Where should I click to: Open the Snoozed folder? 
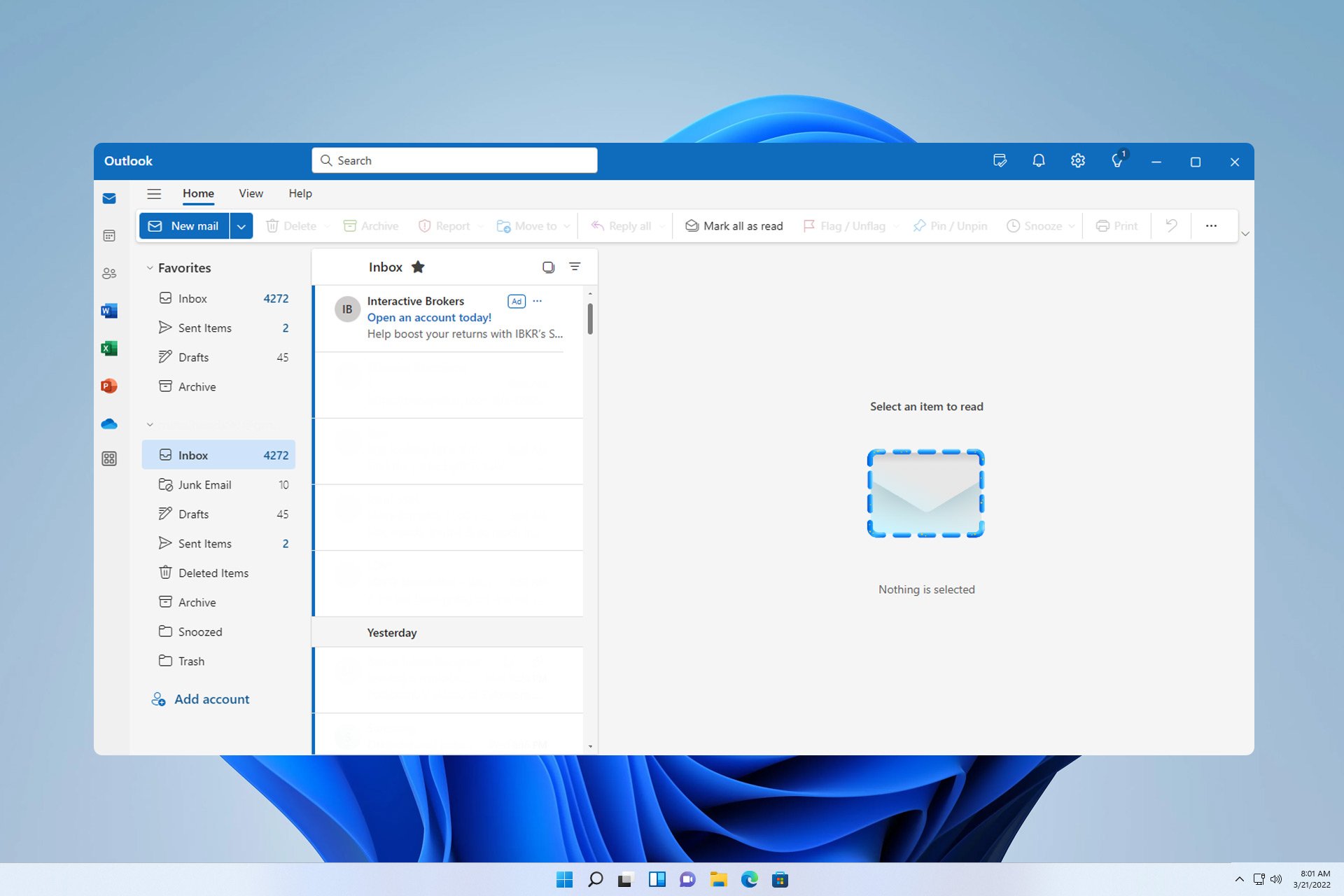[x=218, y=632]
